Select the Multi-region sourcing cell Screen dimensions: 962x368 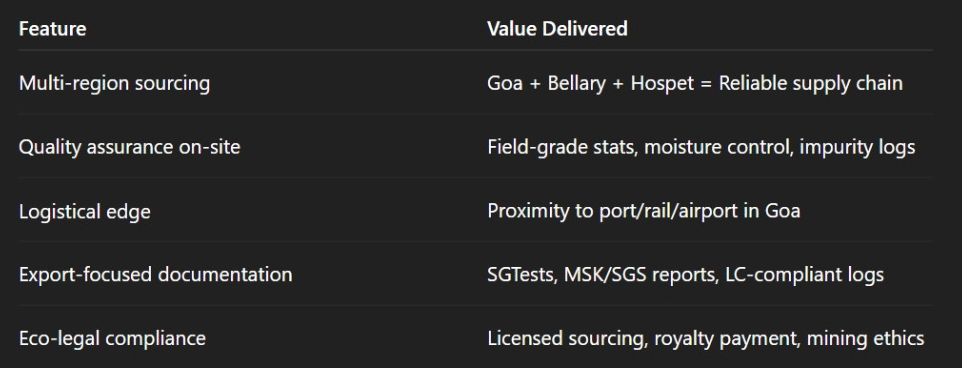(114, 83)
